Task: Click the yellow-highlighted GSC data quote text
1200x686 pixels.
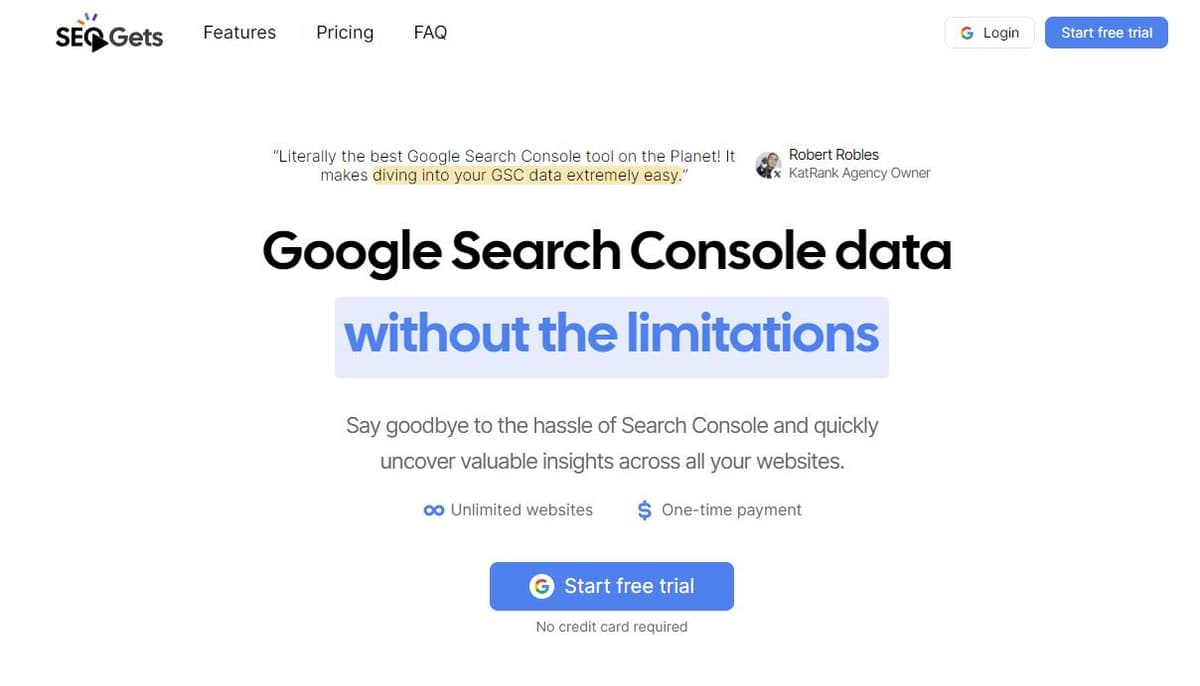Action: pyautogui.click(x=527, y=175)
